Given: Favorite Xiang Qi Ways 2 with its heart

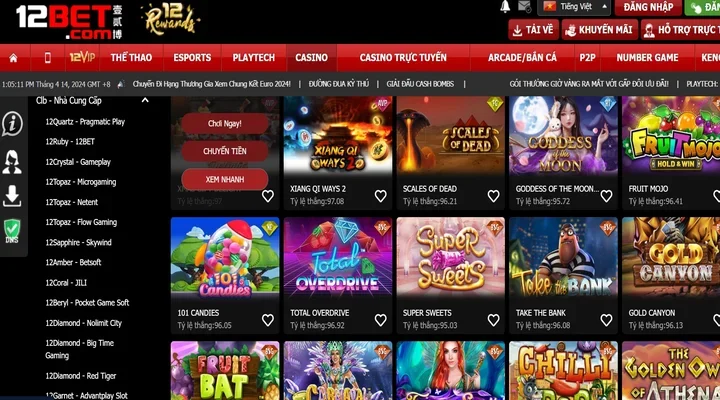Looking at the screenshot, I should pyautogui.click(x=381, y=196).
